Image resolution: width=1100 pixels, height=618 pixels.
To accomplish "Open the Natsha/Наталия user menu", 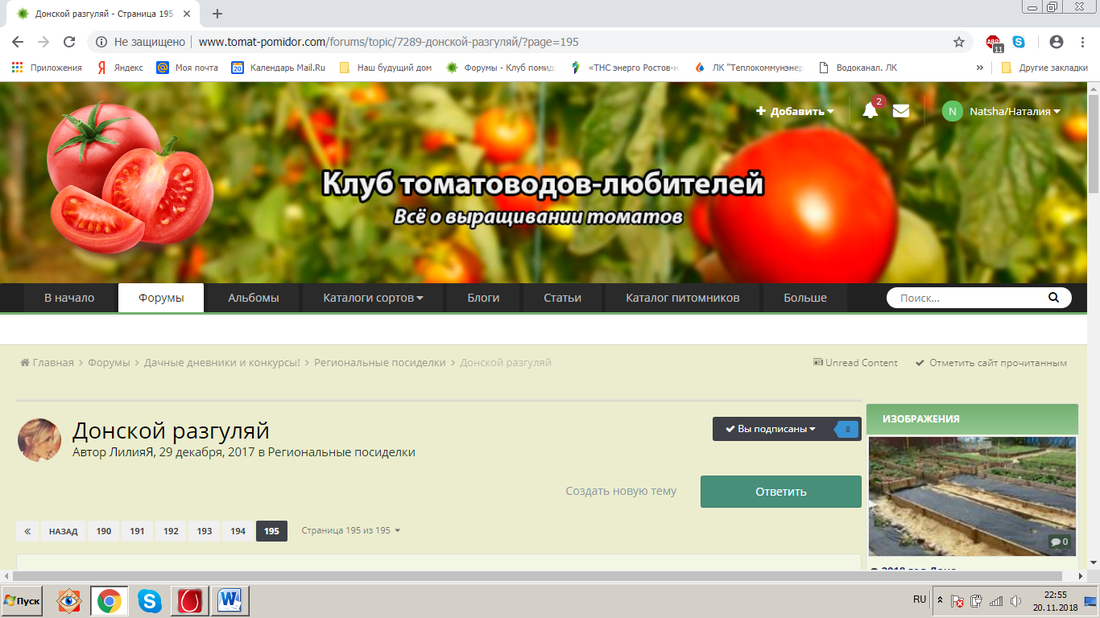I will click(1001, 112).
